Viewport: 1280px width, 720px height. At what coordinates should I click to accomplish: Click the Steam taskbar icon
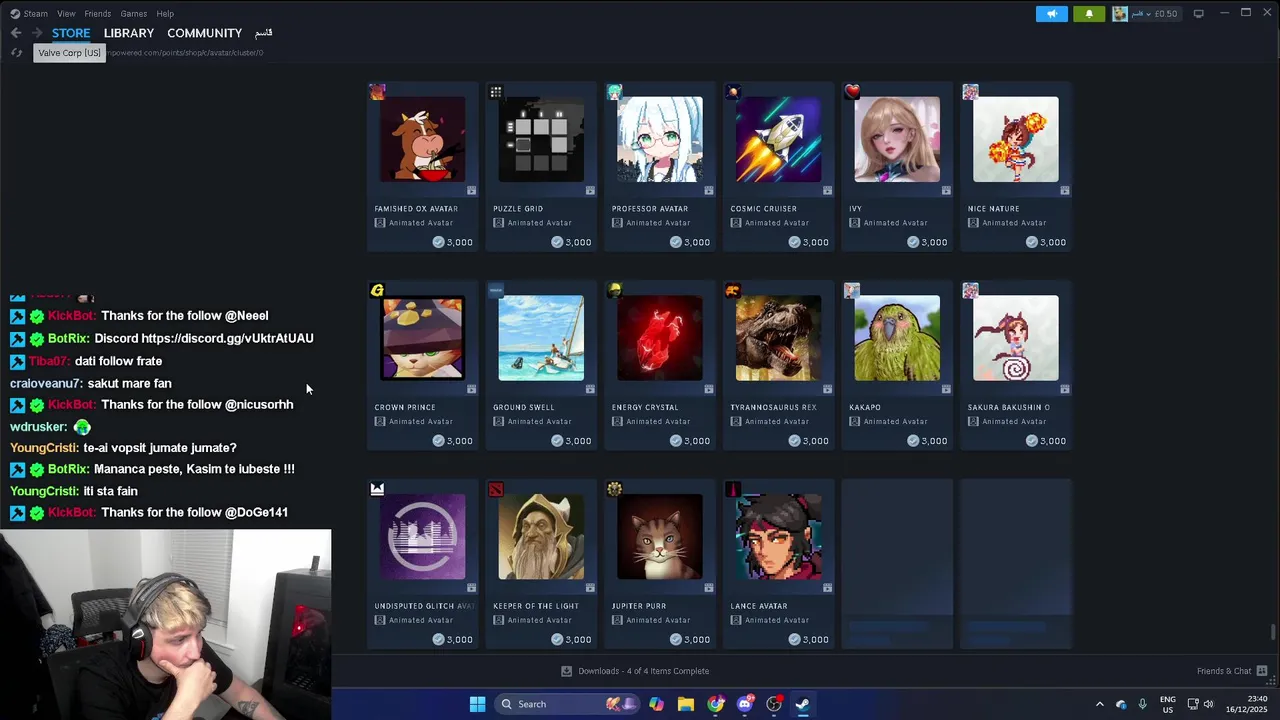[802, 704]
